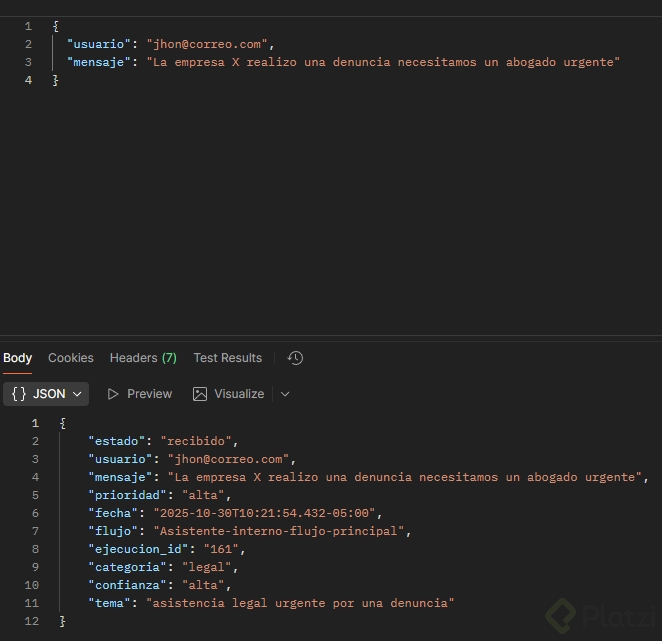Click response line number 12

32,621
